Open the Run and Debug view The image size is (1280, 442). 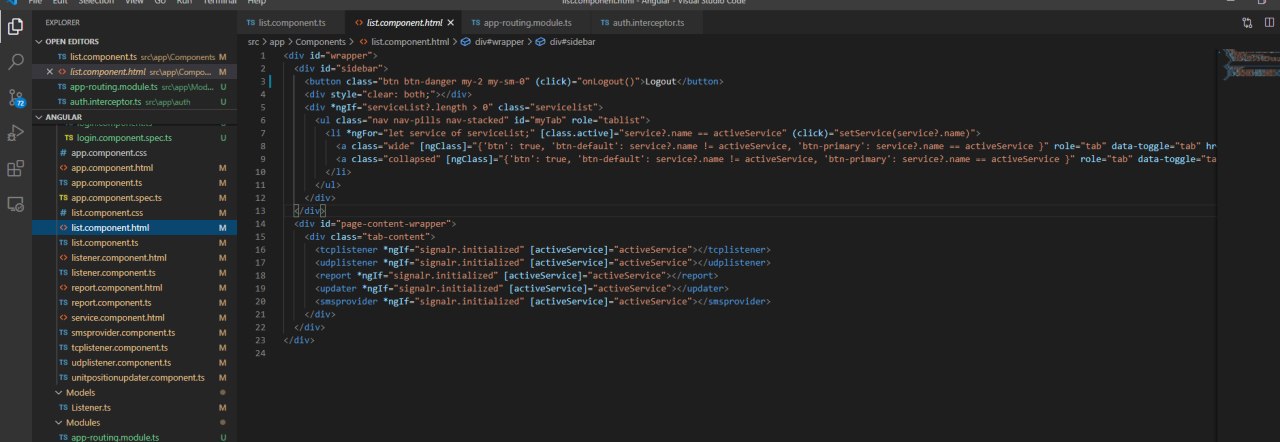pyautogui.click(x=15, y=133)
